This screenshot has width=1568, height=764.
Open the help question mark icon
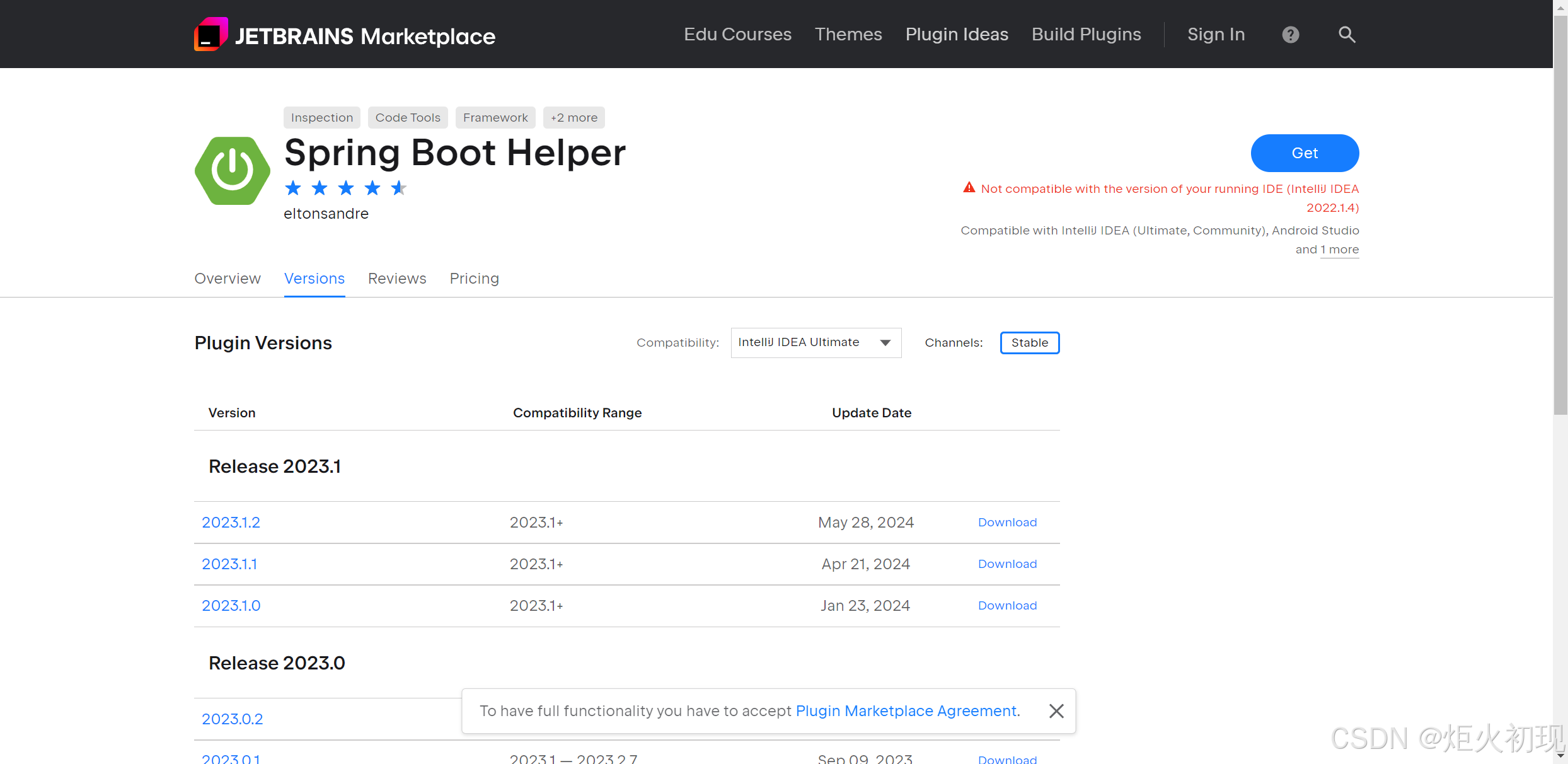click(x=1290, y=35)
